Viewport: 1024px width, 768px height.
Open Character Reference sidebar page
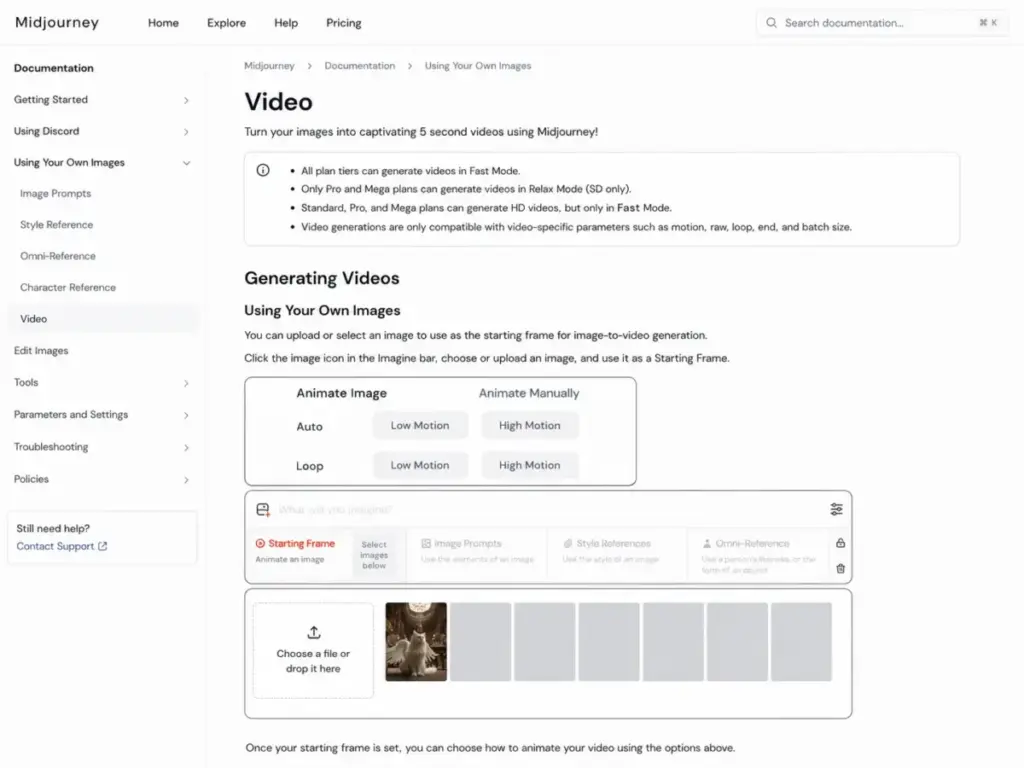(x=68, y=287)
